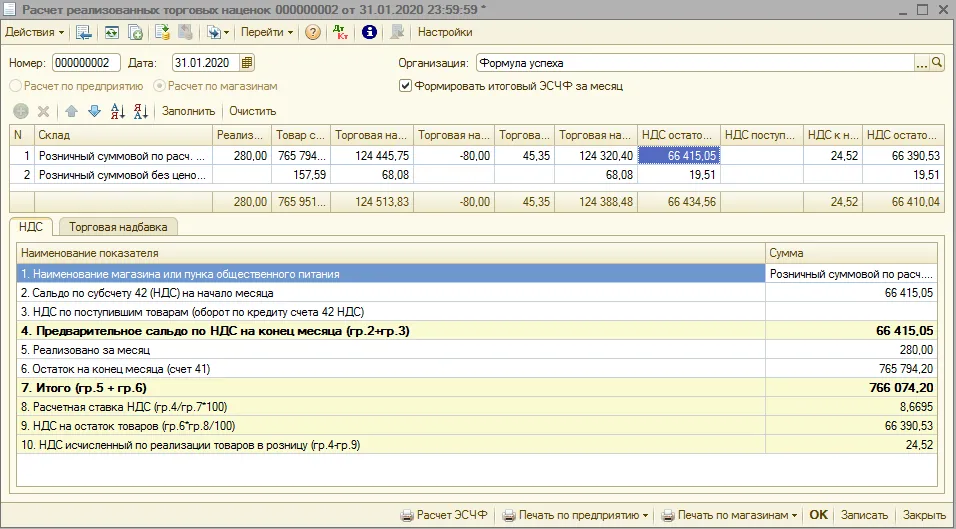Move row down with blue arrow icon
Screen dimensions: 956x529
[x=94, y=111]
